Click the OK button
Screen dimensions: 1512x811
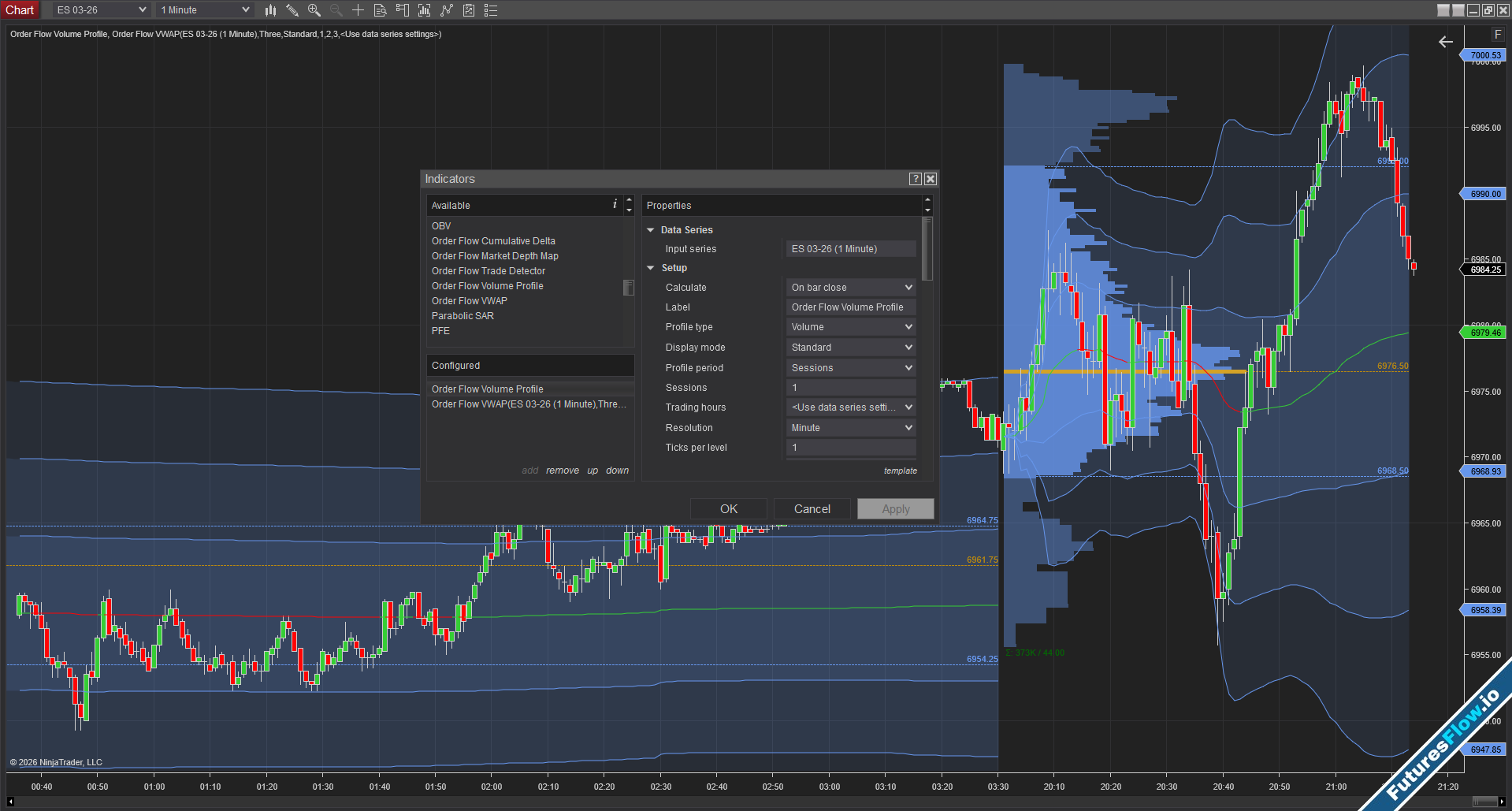point(729,509)
